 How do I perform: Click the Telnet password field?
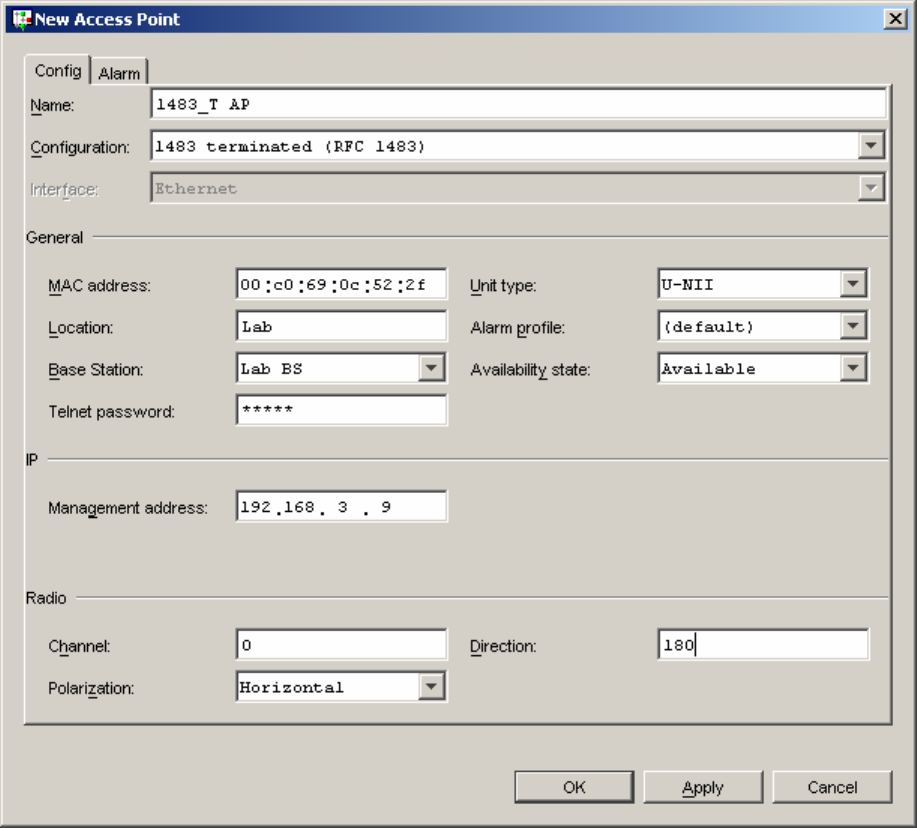[342, 410]
